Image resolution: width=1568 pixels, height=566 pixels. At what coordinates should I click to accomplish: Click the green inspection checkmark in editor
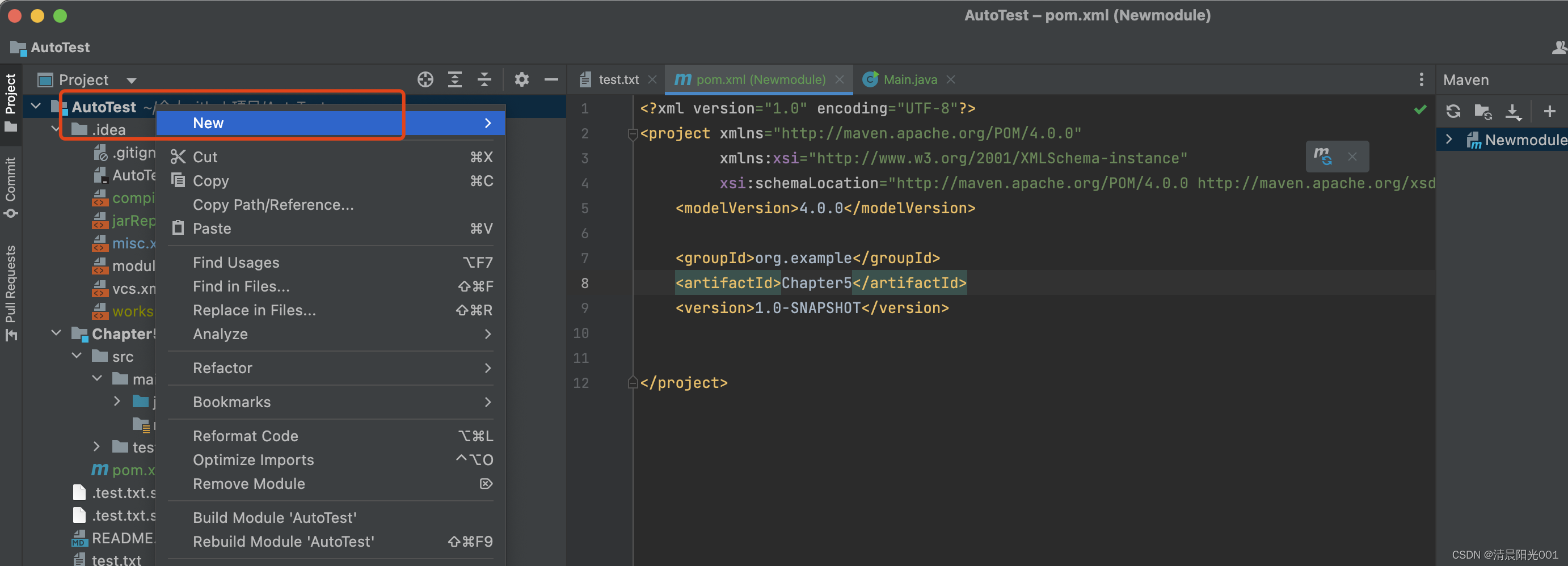point(1420,109)
